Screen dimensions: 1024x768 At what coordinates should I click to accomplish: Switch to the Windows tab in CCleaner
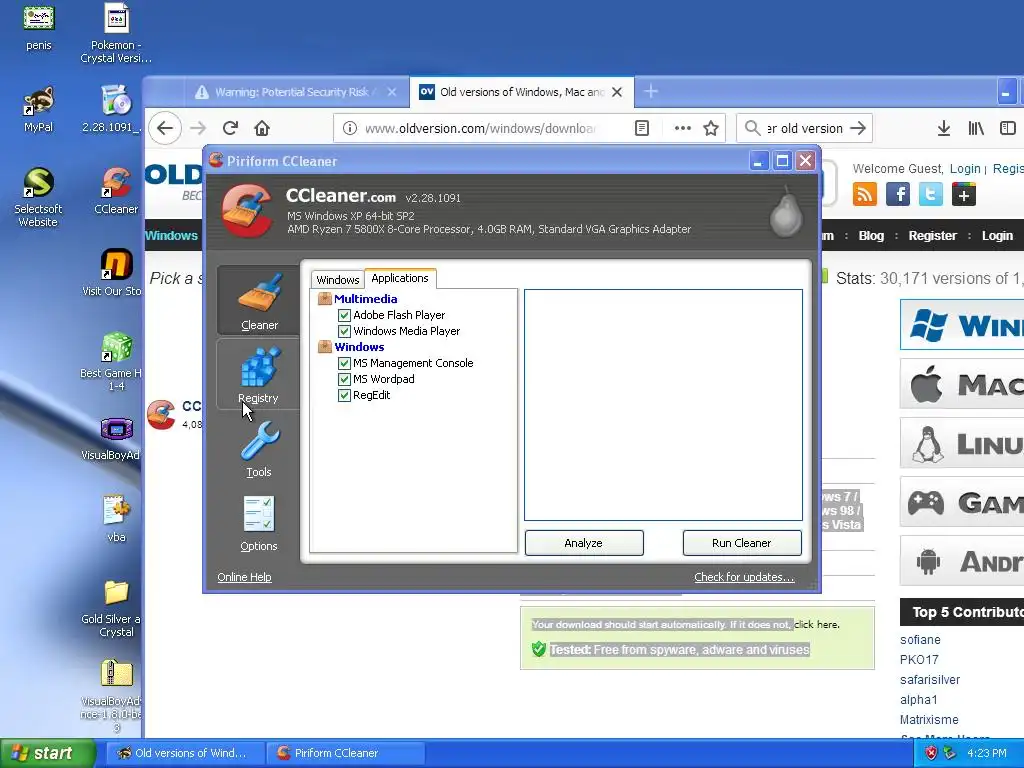coord(338,280)
